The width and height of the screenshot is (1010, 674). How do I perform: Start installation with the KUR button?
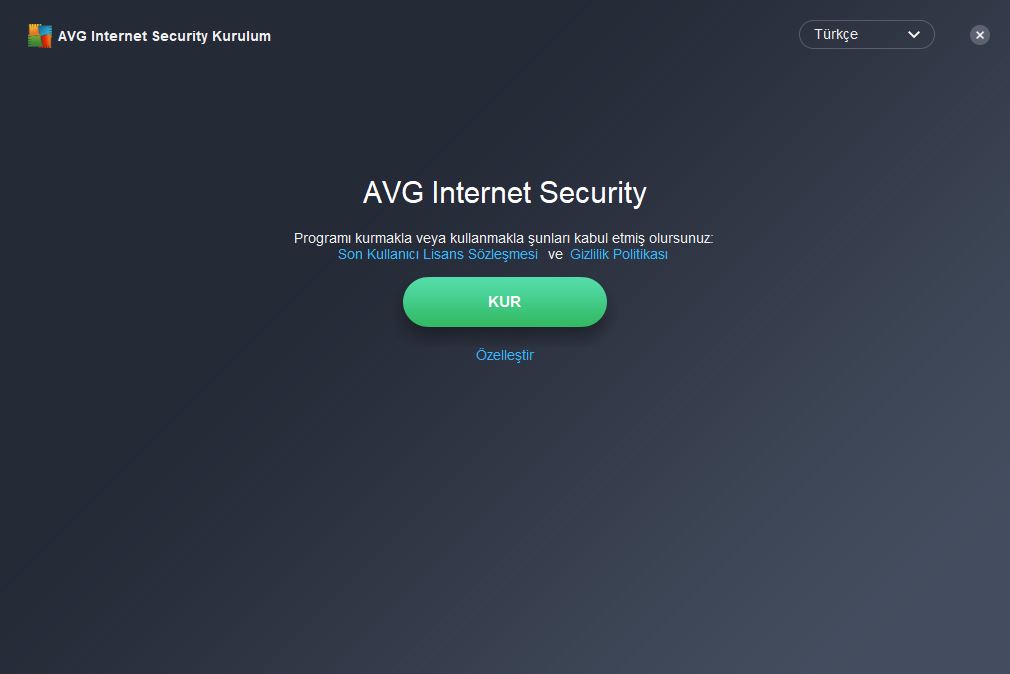[x=504, y=302]
